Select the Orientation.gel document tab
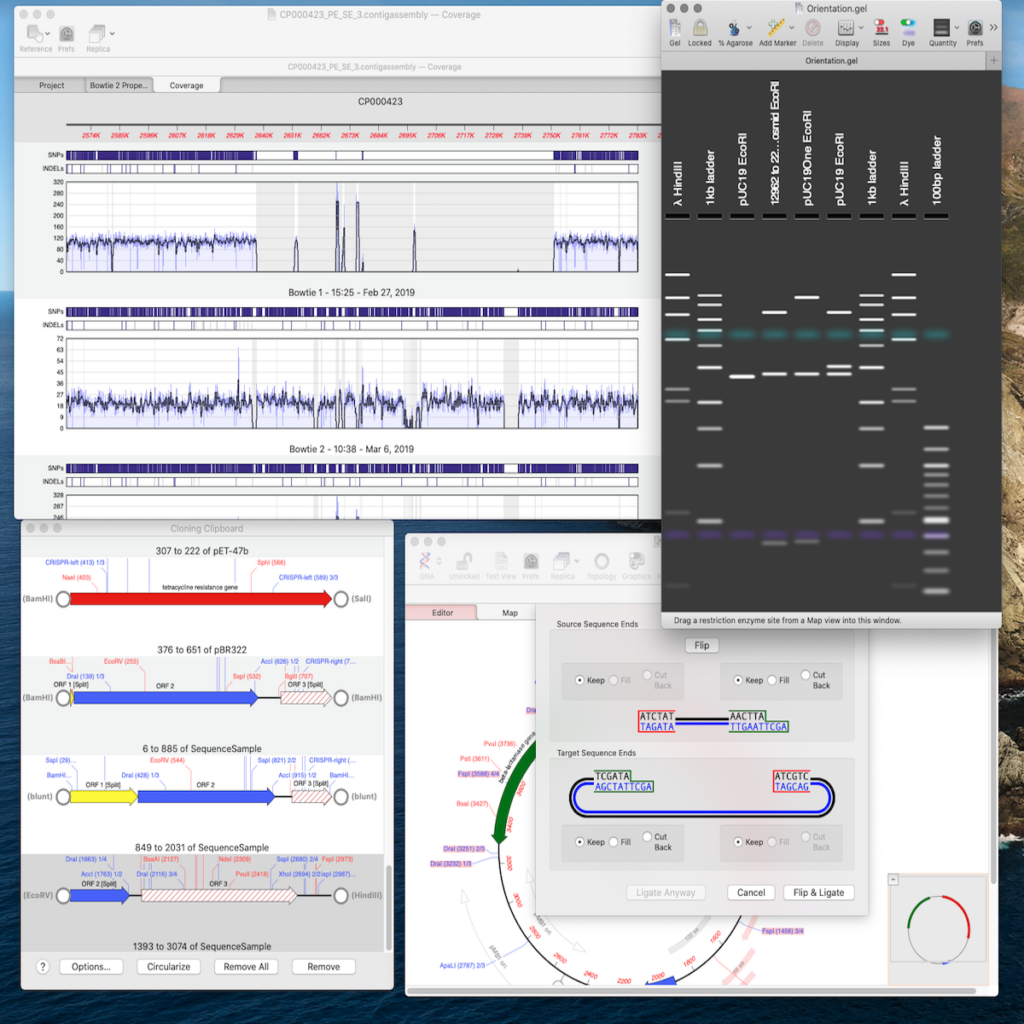The width and height of the screenshot is (1024, 1024). pyautogui.click(x=824, y=61)
